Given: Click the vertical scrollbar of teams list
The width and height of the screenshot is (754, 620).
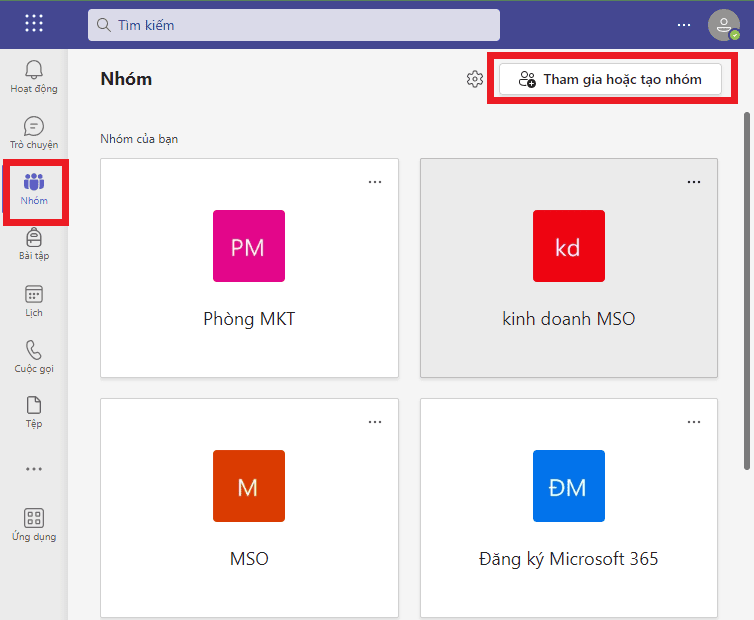Looking at the screenshot, I should click(x=747, y=291).
